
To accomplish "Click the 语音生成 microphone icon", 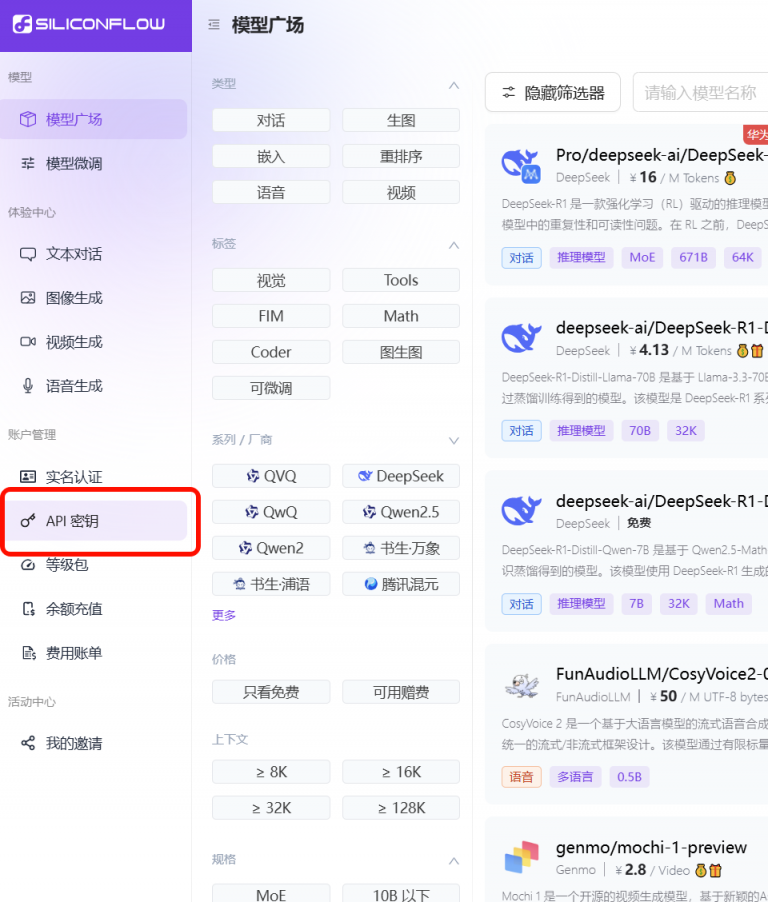I will pos(28,385).
